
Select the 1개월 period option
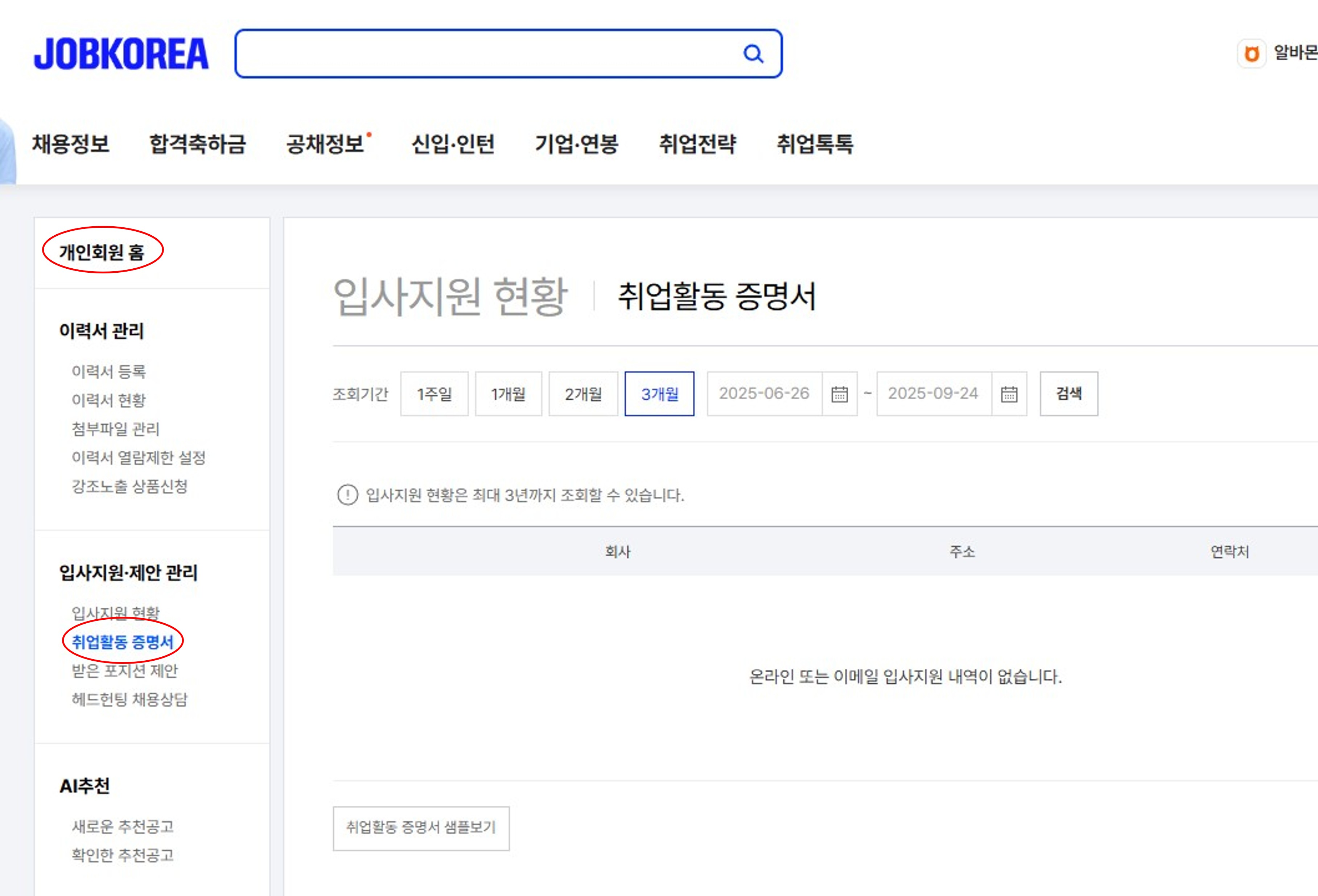(508, 394)
